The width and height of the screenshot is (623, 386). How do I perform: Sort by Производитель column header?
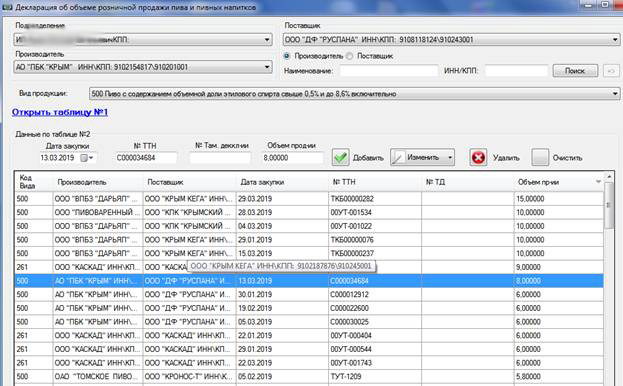click(x=97, y=182)
